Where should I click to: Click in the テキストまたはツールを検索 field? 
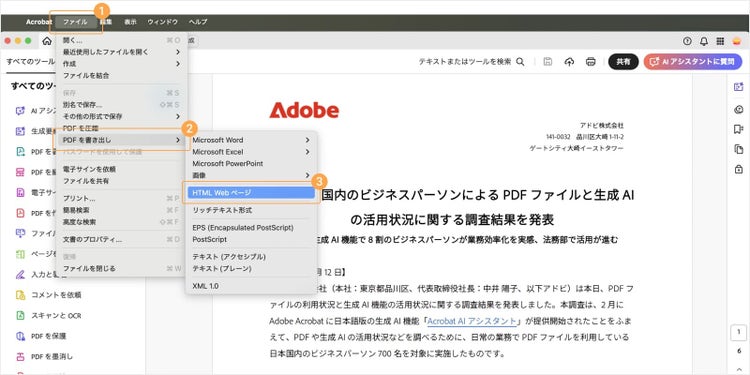click(464, 62)
